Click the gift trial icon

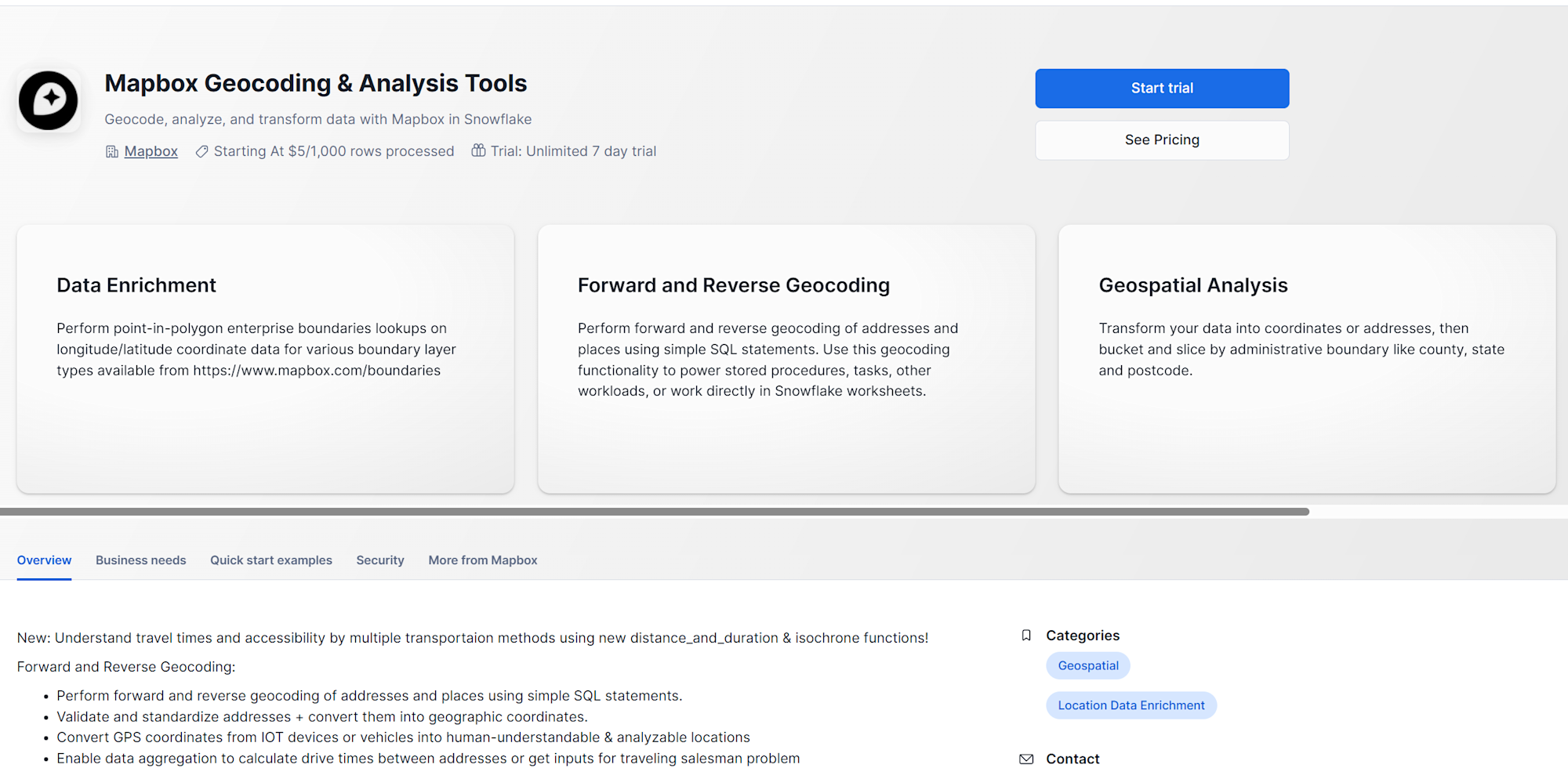click(478, 150)
